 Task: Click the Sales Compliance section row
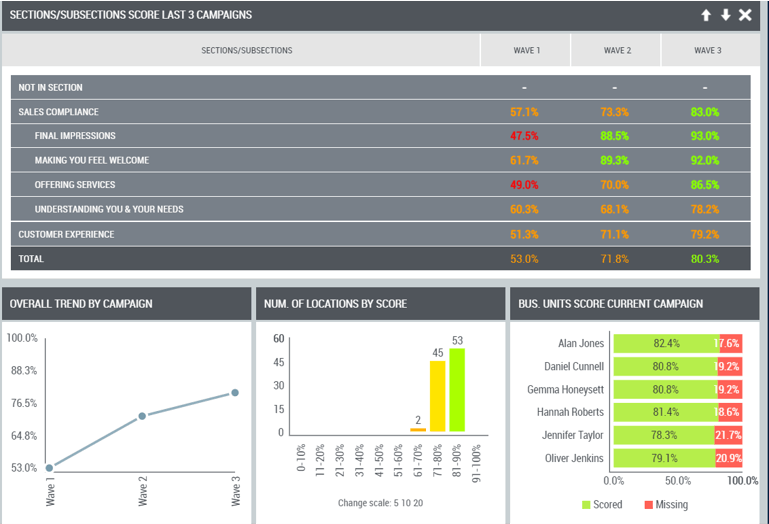pos(381,112)
